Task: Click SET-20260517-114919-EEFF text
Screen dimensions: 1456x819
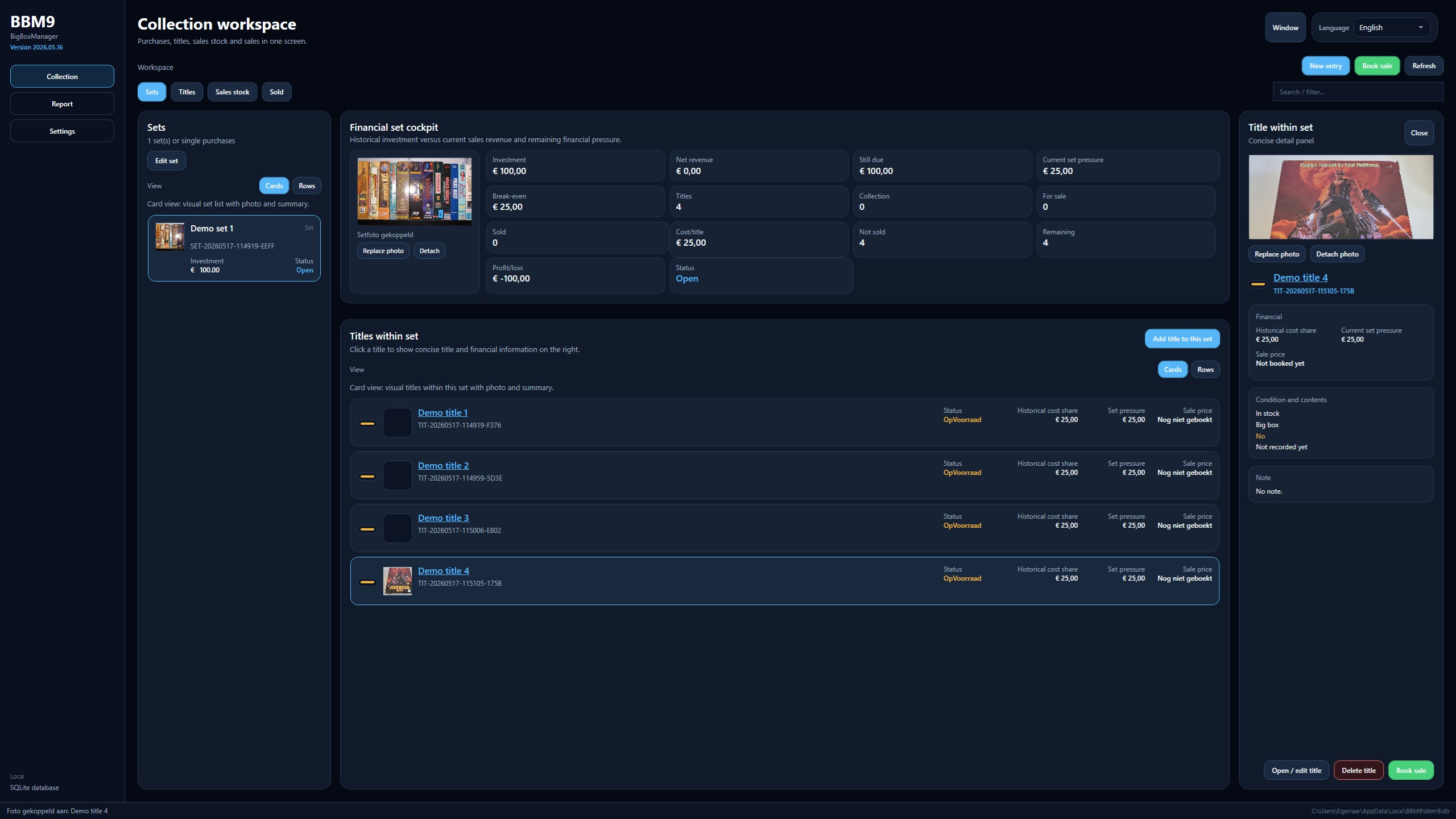Action: (x=232, y=246)
